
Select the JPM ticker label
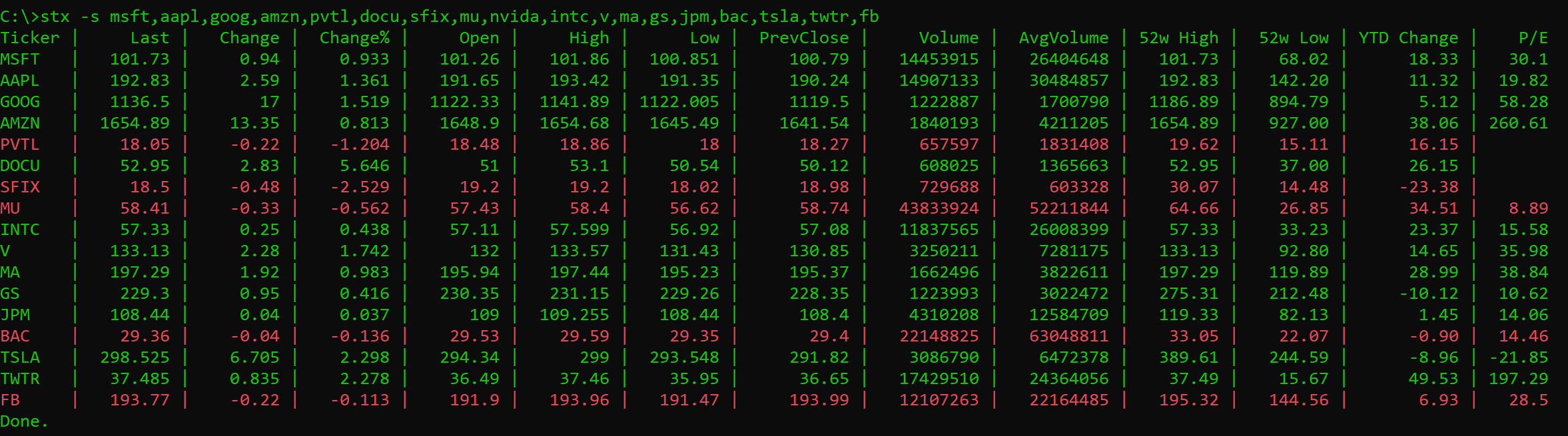click(15, 315)
